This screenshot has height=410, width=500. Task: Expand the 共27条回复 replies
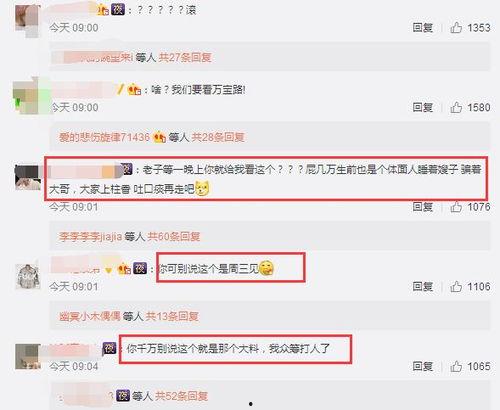tap(185, 57)
